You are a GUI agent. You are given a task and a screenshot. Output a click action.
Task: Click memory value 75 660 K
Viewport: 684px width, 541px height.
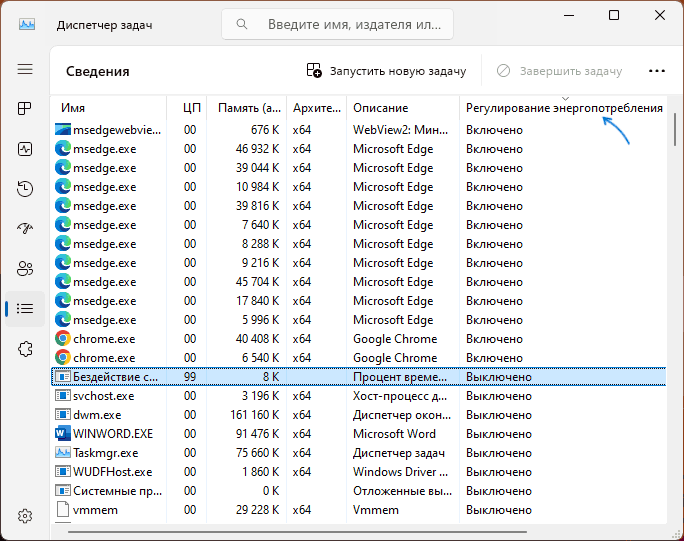click(257, 453)
